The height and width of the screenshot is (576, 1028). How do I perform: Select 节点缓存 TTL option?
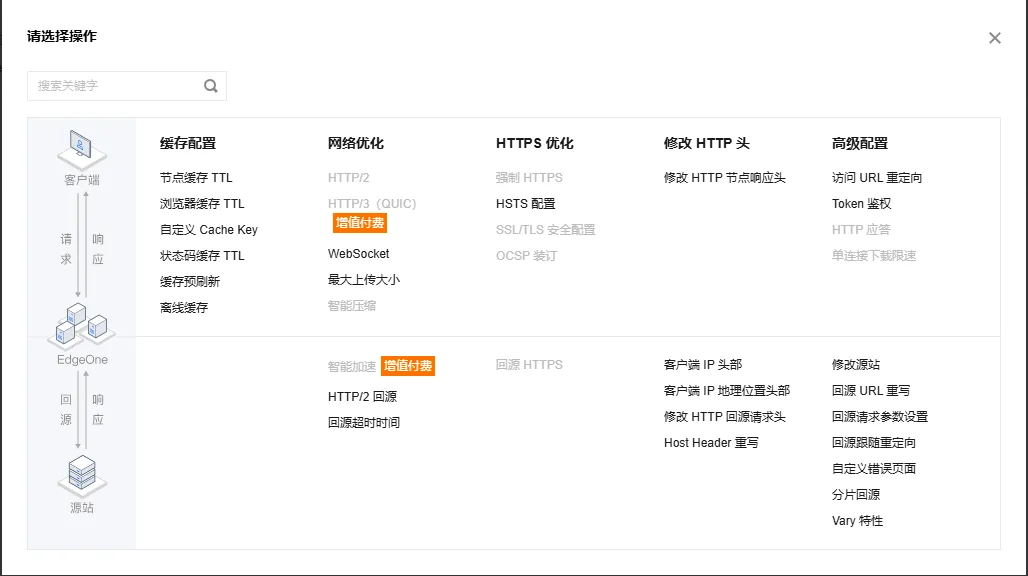click(196, 178)
